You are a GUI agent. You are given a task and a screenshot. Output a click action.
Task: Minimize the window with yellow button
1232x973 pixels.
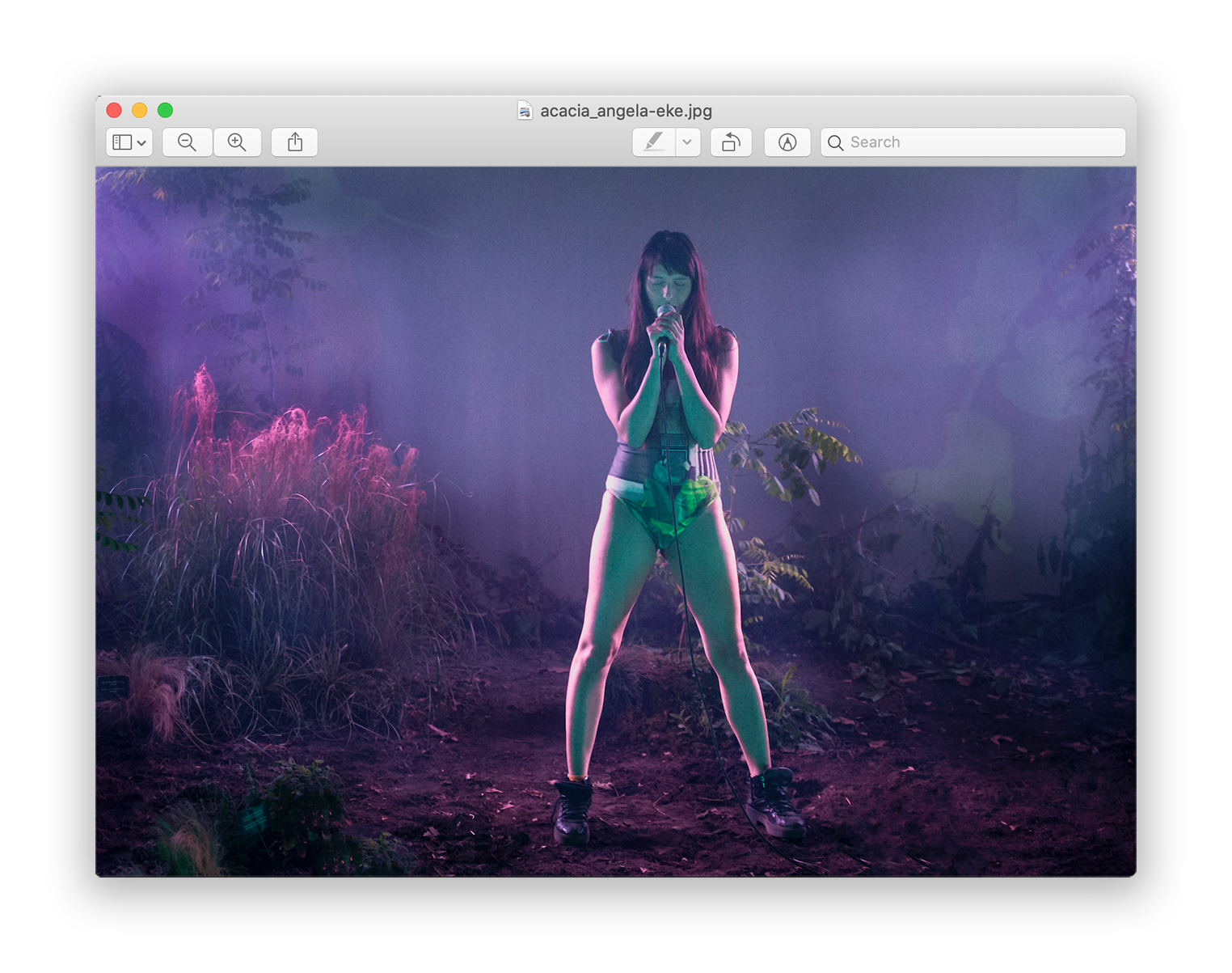tap(140, 110)
